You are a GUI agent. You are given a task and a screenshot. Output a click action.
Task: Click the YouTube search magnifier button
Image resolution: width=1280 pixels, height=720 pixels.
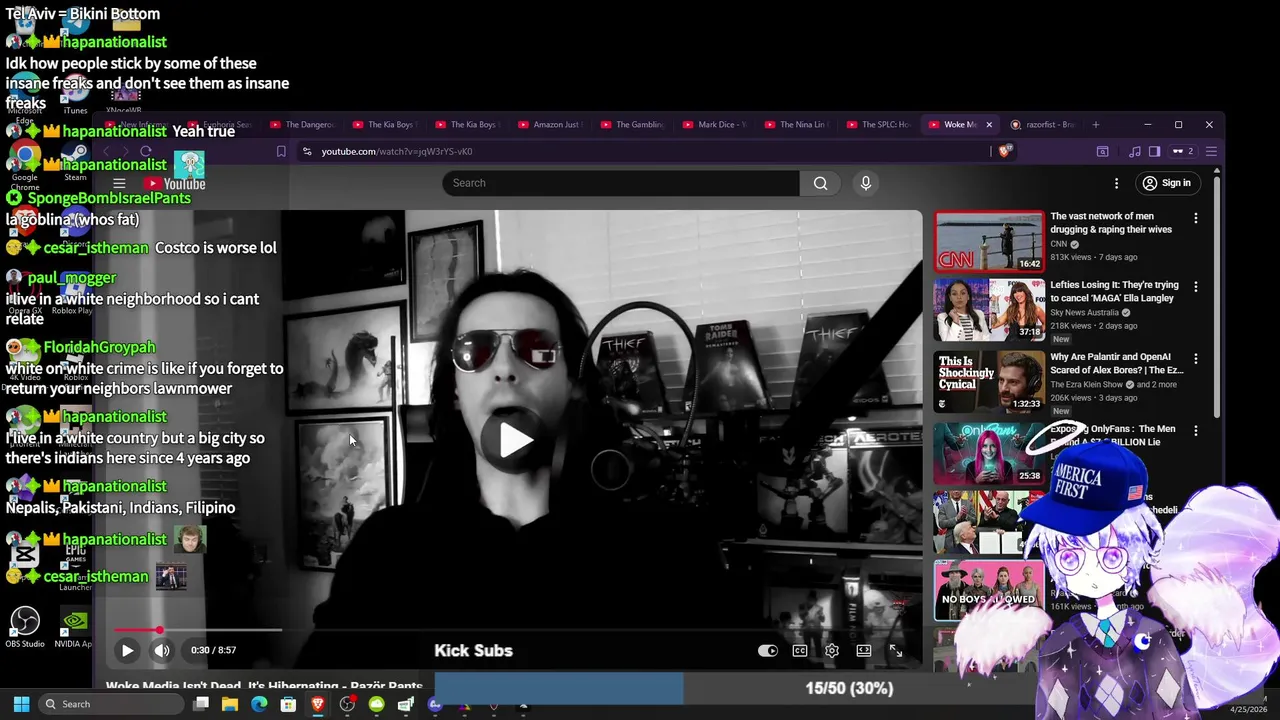coord(820,183)
